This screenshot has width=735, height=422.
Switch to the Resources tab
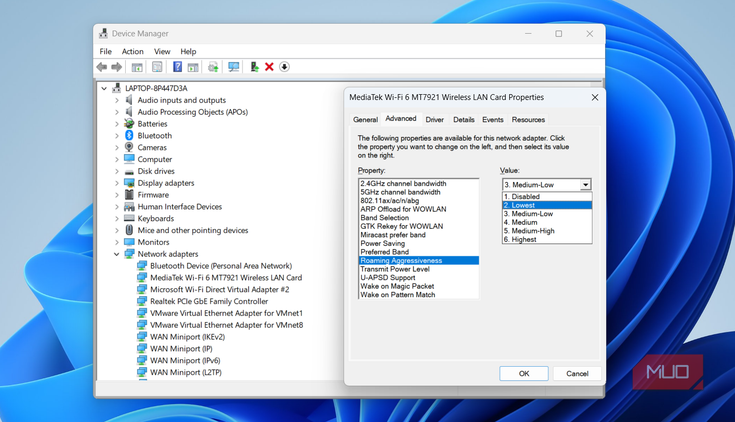point(528,120)
